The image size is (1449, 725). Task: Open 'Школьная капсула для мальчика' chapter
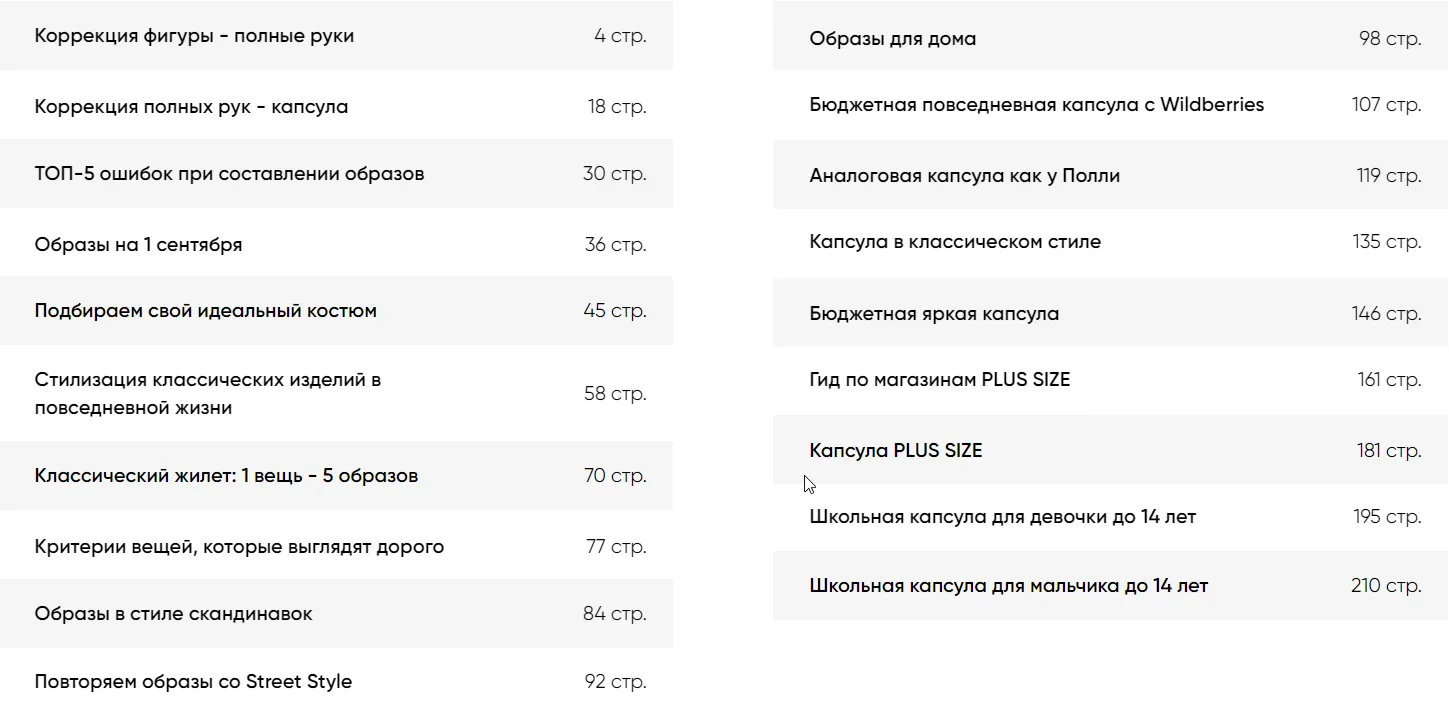[x=1008, y=586]
